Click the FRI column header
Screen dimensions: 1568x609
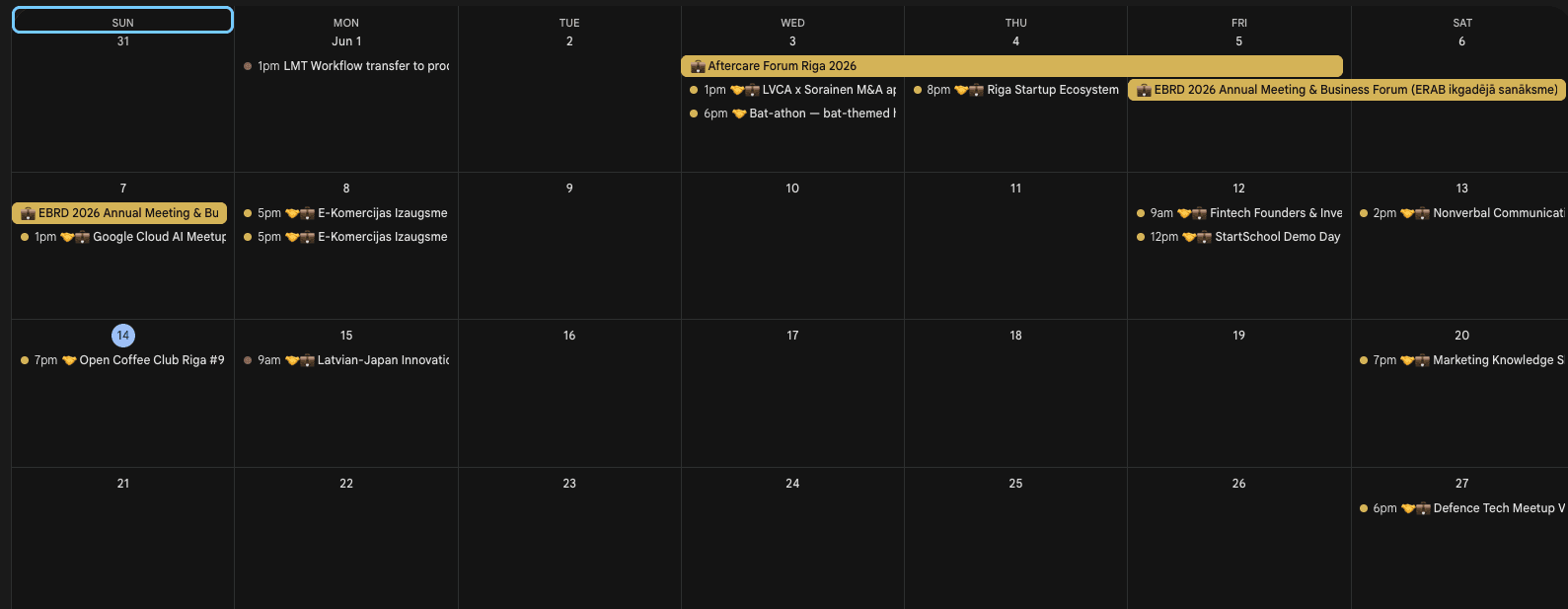1238,23
